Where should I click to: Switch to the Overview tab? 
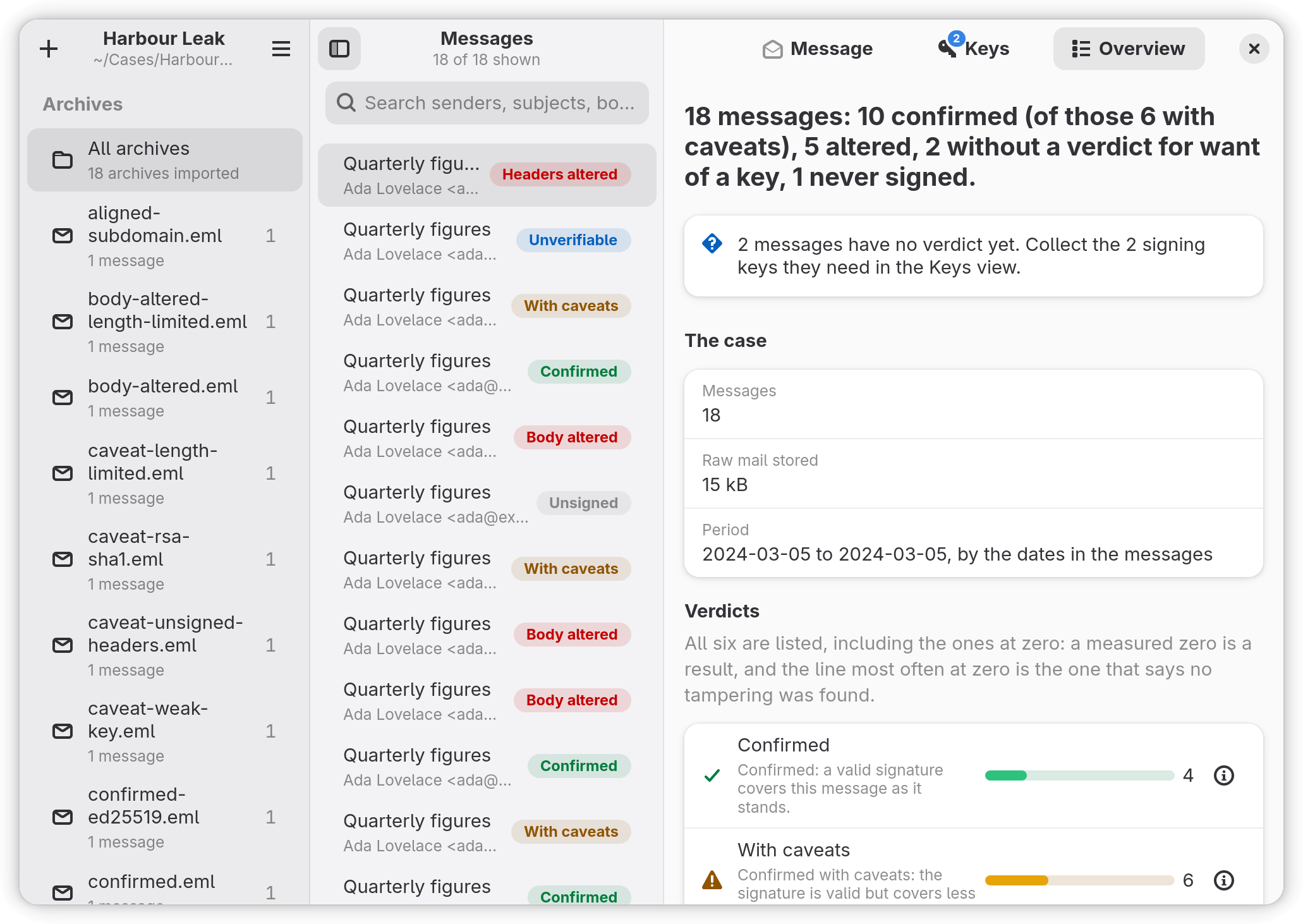(1129, 49)
